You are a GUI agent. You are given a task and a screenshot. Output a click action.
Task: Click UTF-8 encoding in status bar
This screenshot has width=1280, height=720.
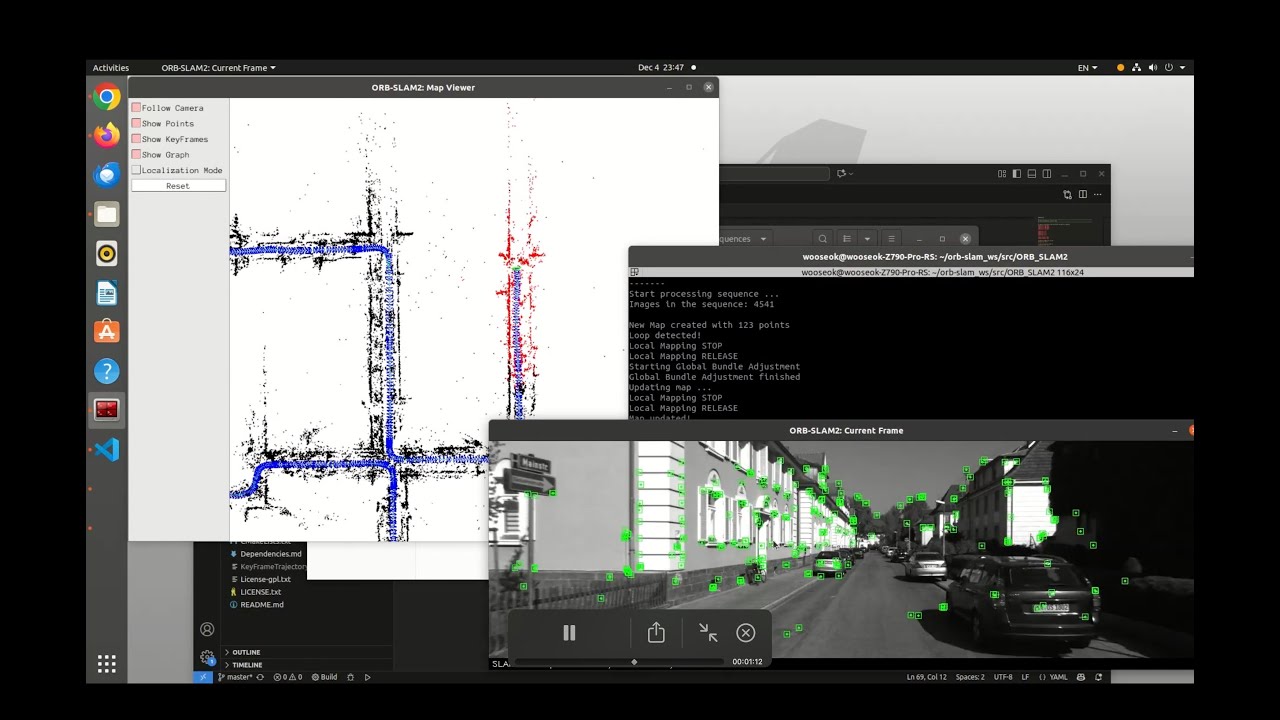pos(1004,677)
